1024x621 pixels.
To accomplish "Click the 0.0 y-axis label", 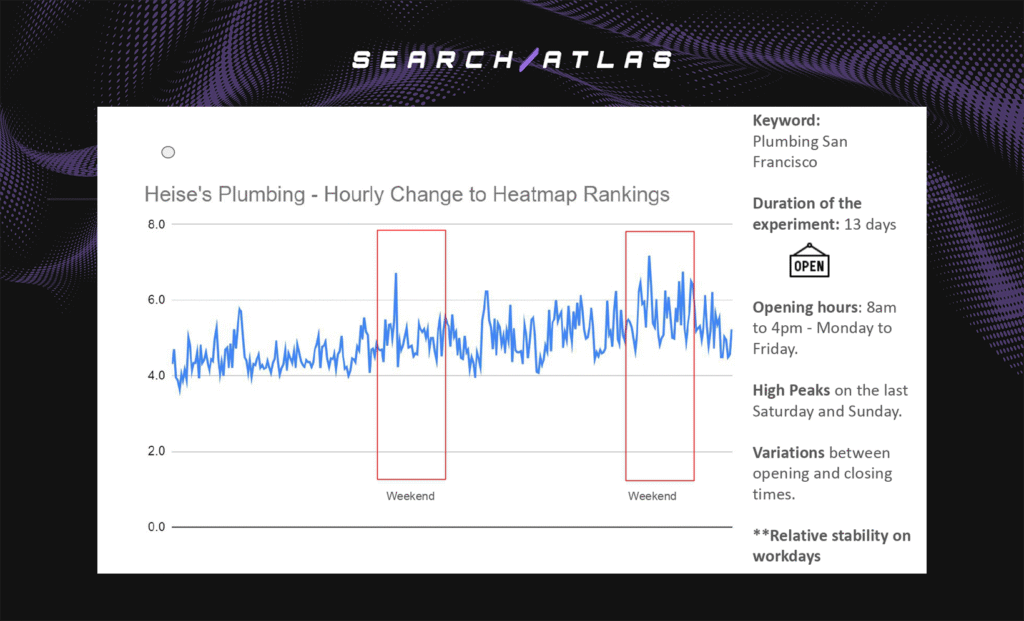I will click(157, 527).
